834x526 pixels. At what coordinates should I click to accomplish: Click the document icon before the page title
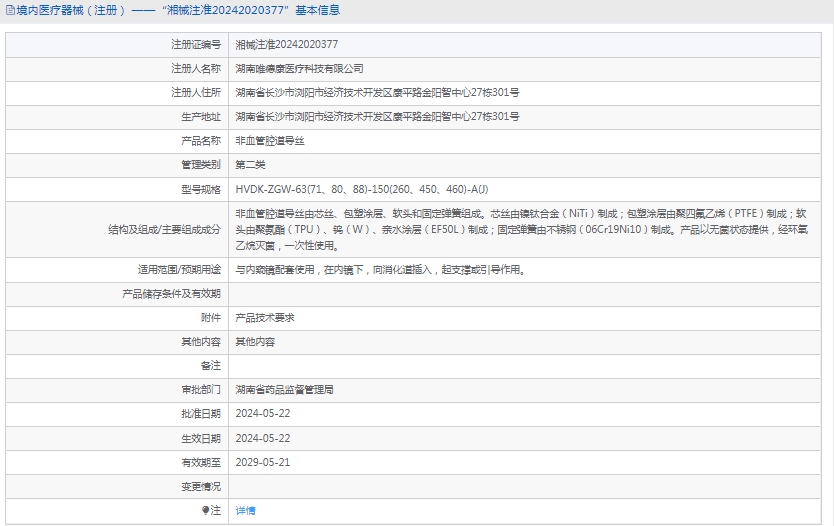10,11
